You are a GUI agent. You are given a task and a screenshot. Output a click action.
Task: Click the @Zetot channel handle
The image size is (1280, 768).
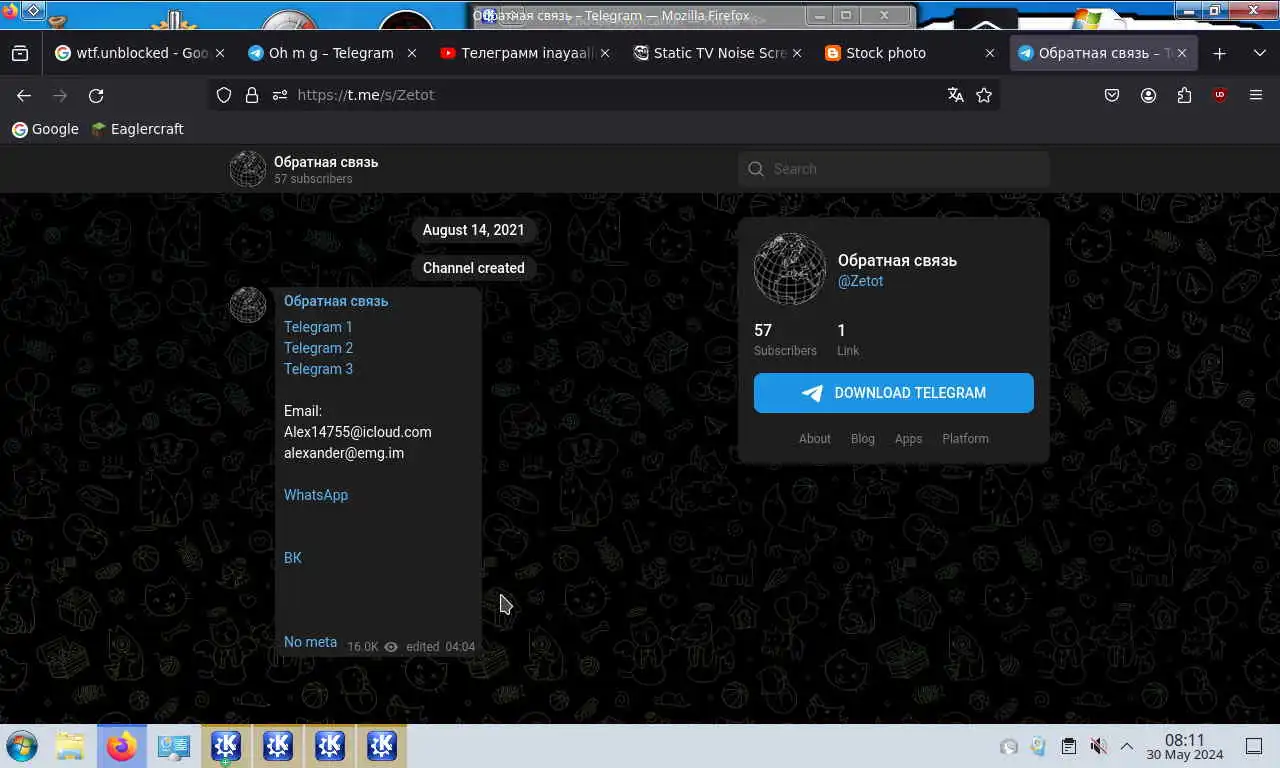[860, 281]
